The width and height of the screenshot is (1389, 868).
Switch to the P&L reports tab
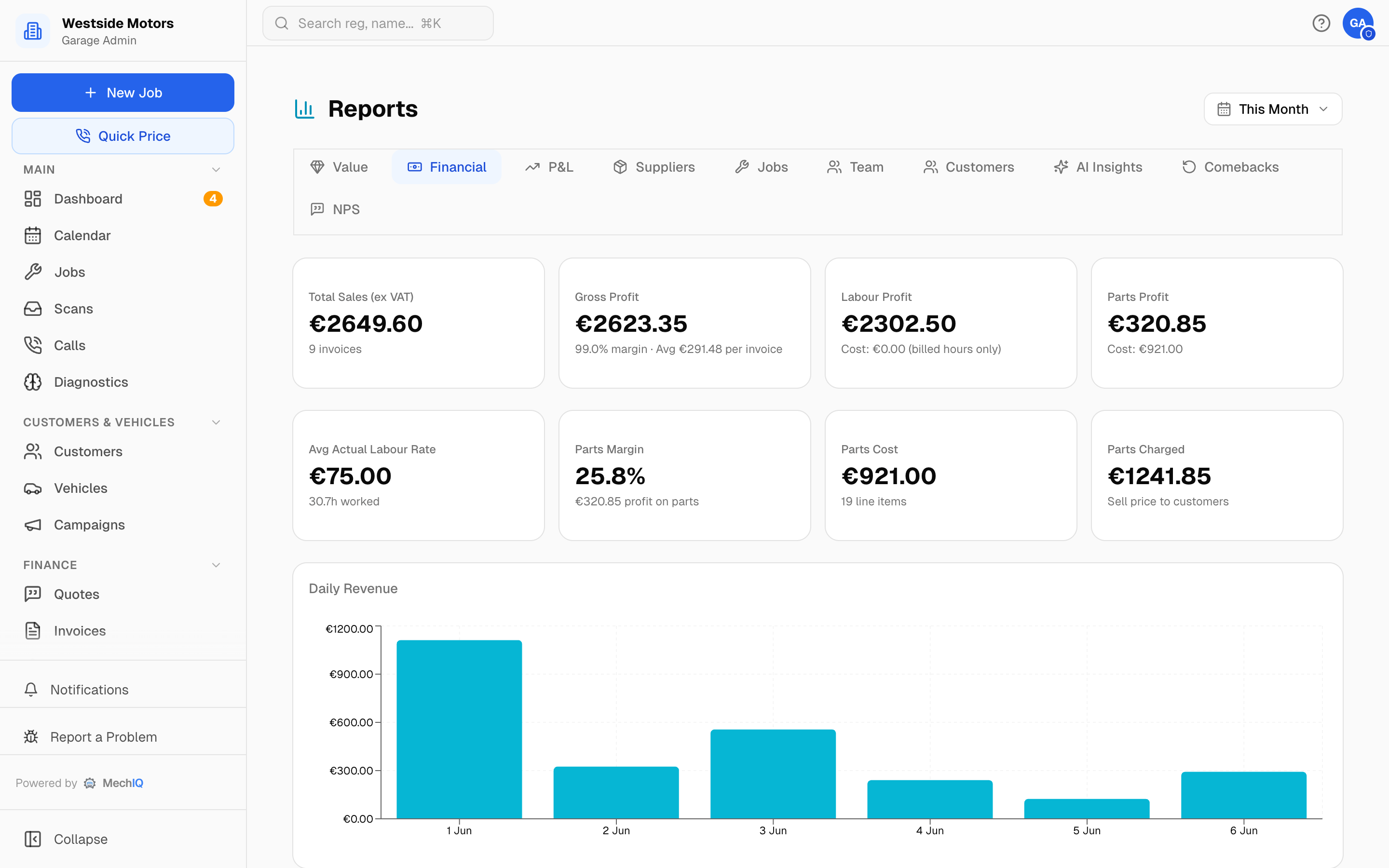(x=549, y=167)
